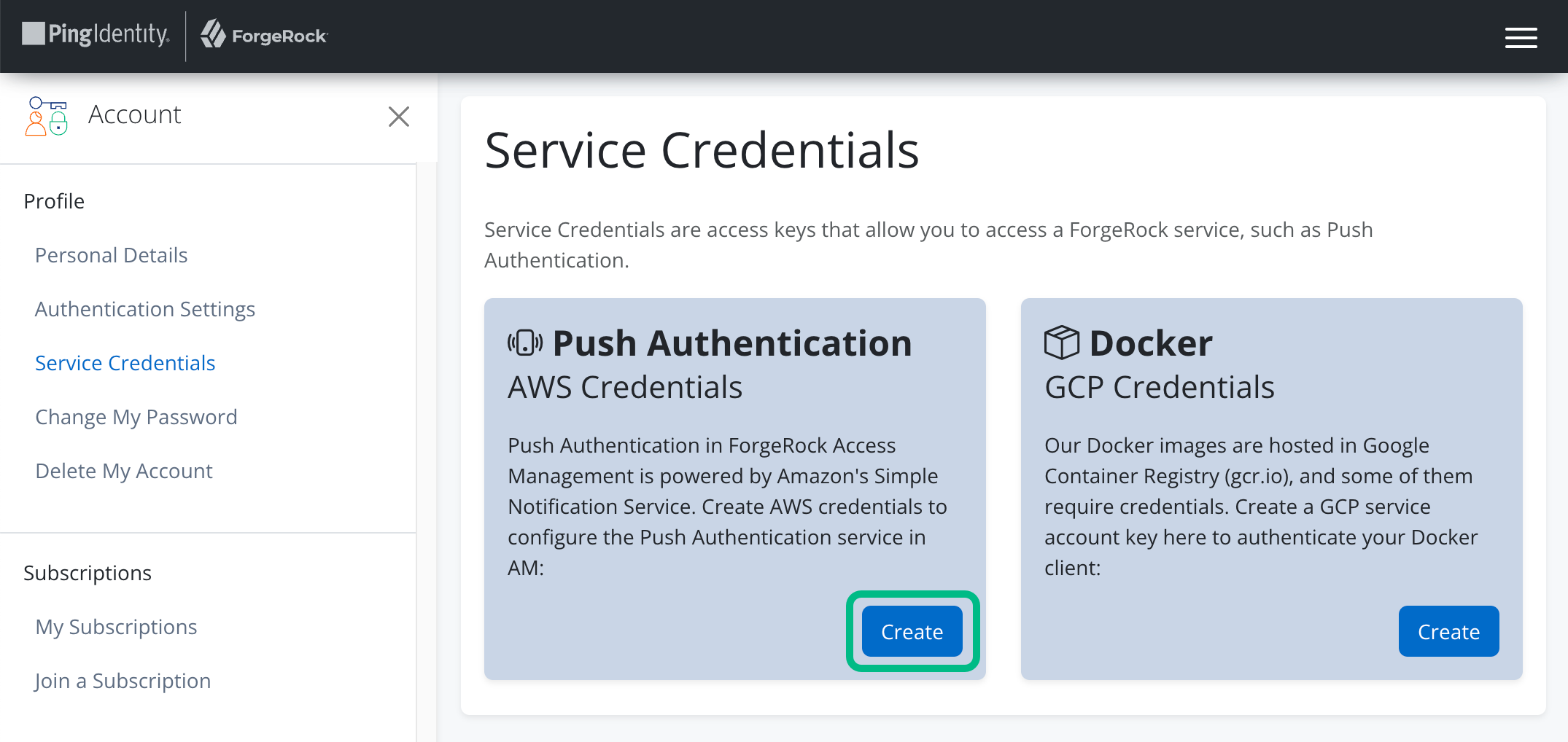
Task: Click the Profile section heading
Action: 54,201
